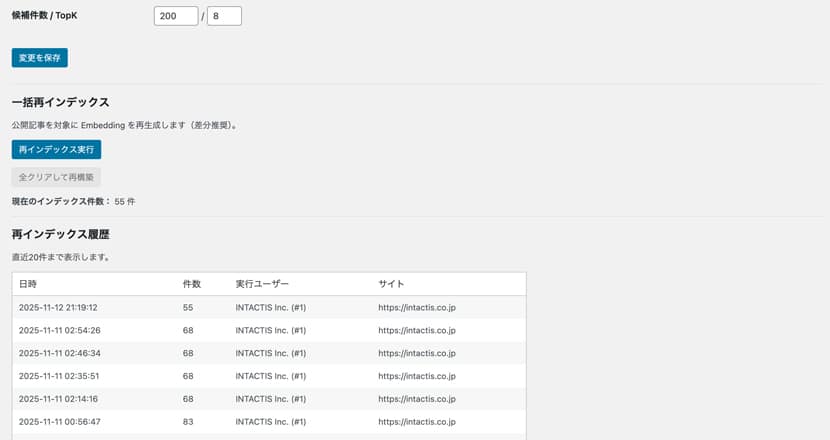Select the 2025-11-12 21:19:12 history entry

(x=58, y=307)
